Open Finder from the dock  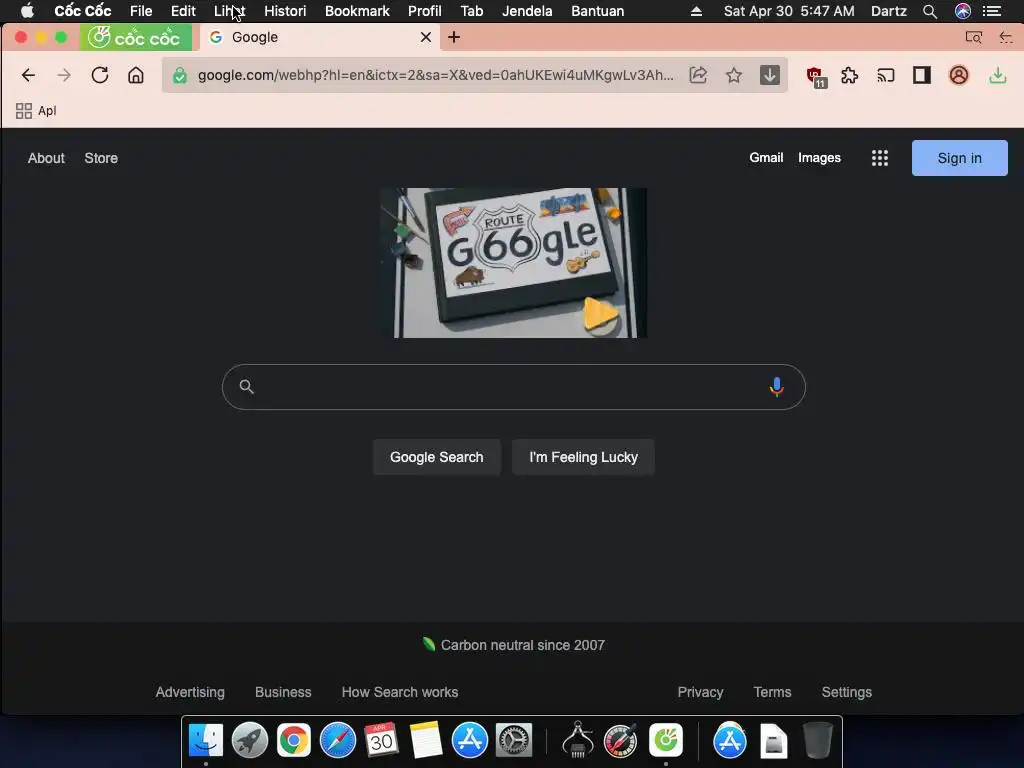[206, 741]
